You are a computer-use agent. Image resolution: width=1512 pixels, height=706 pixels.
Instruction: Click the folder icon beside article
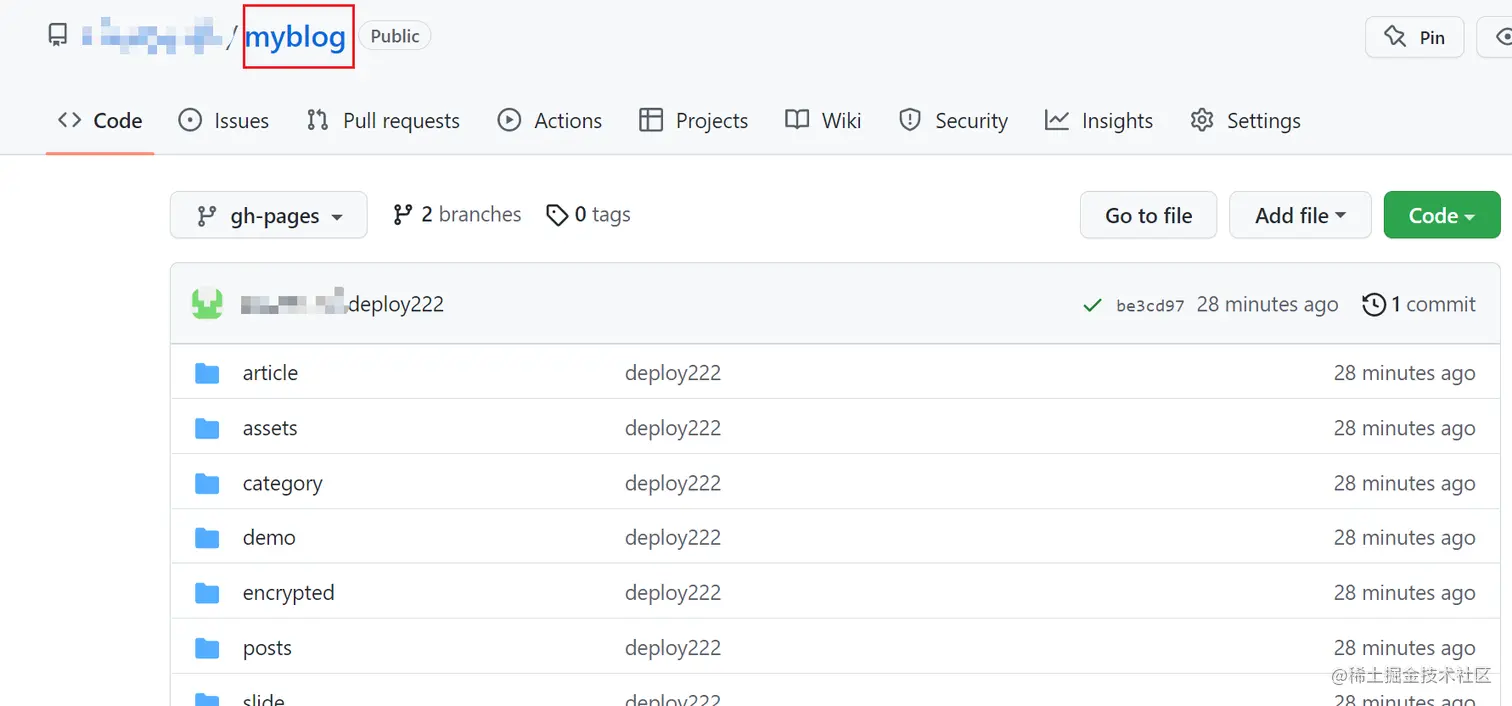coord(207,373)
